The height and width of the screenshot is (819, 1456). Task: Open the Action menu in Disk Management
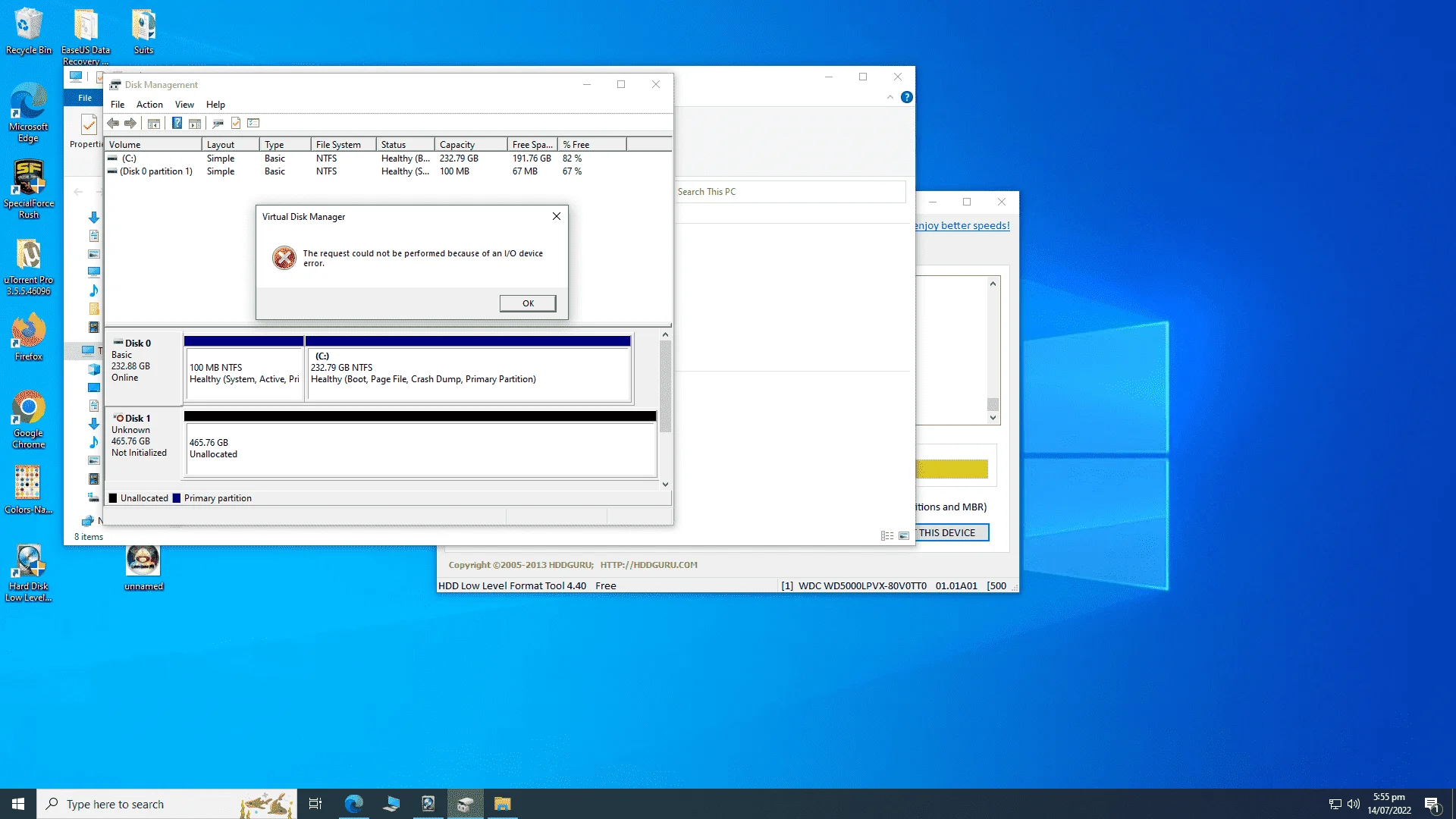[x=149, y=104]
